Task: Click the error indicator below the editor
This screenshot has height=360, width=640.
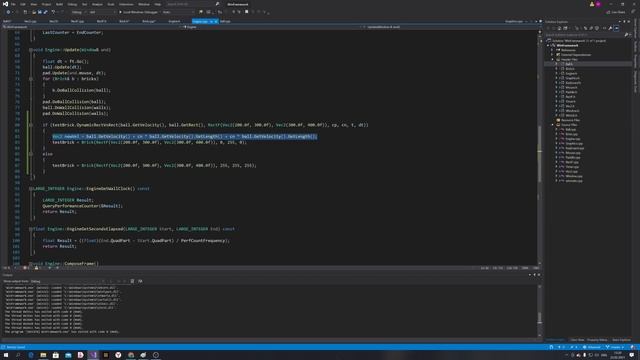Action: tap(25, 268)
